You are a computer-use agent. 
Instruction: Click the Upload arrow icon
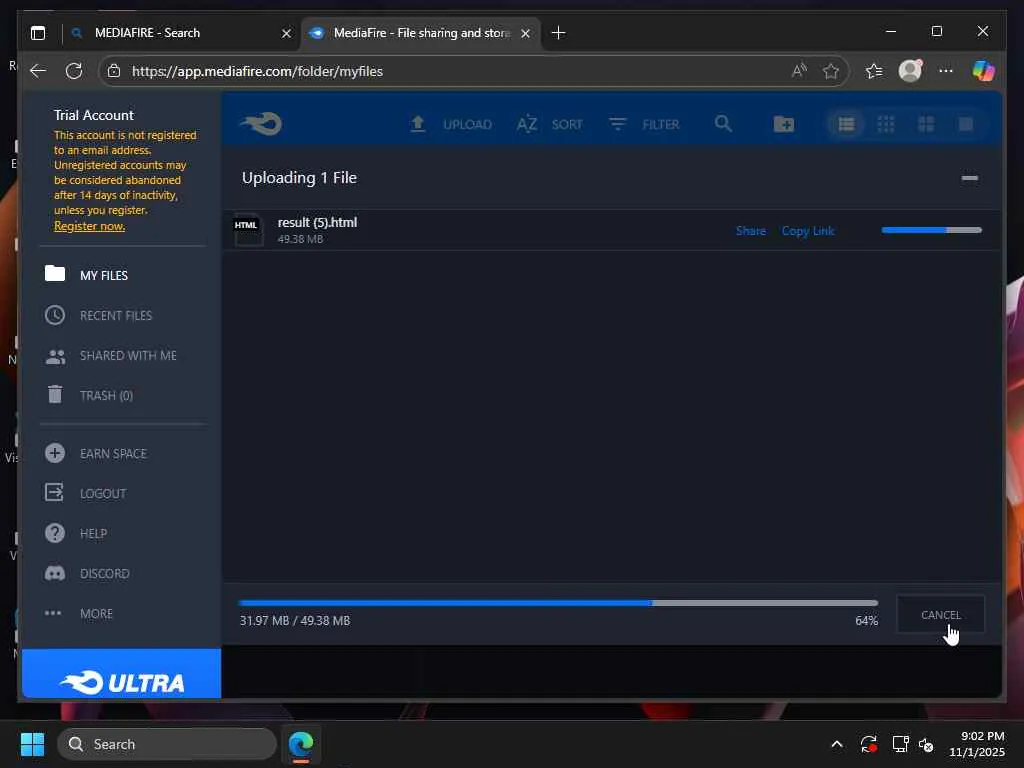[x=418, y=123]
